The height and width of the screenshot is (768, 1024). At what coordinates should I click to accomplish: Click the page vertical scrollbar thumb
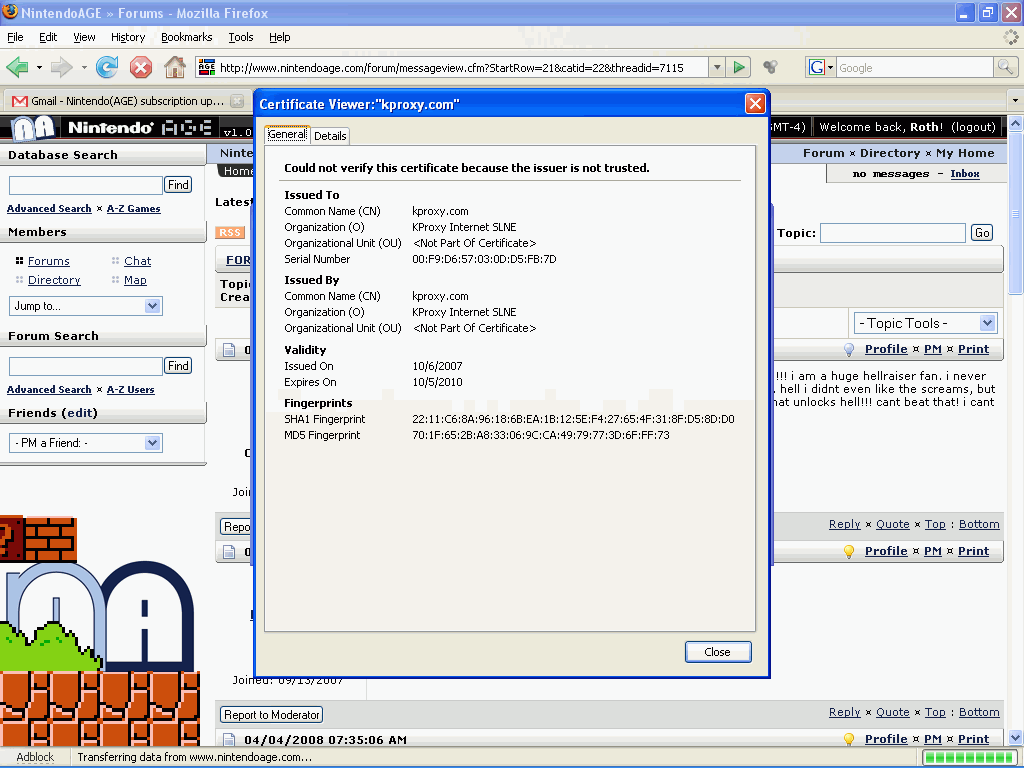[x=1015, y=213]
